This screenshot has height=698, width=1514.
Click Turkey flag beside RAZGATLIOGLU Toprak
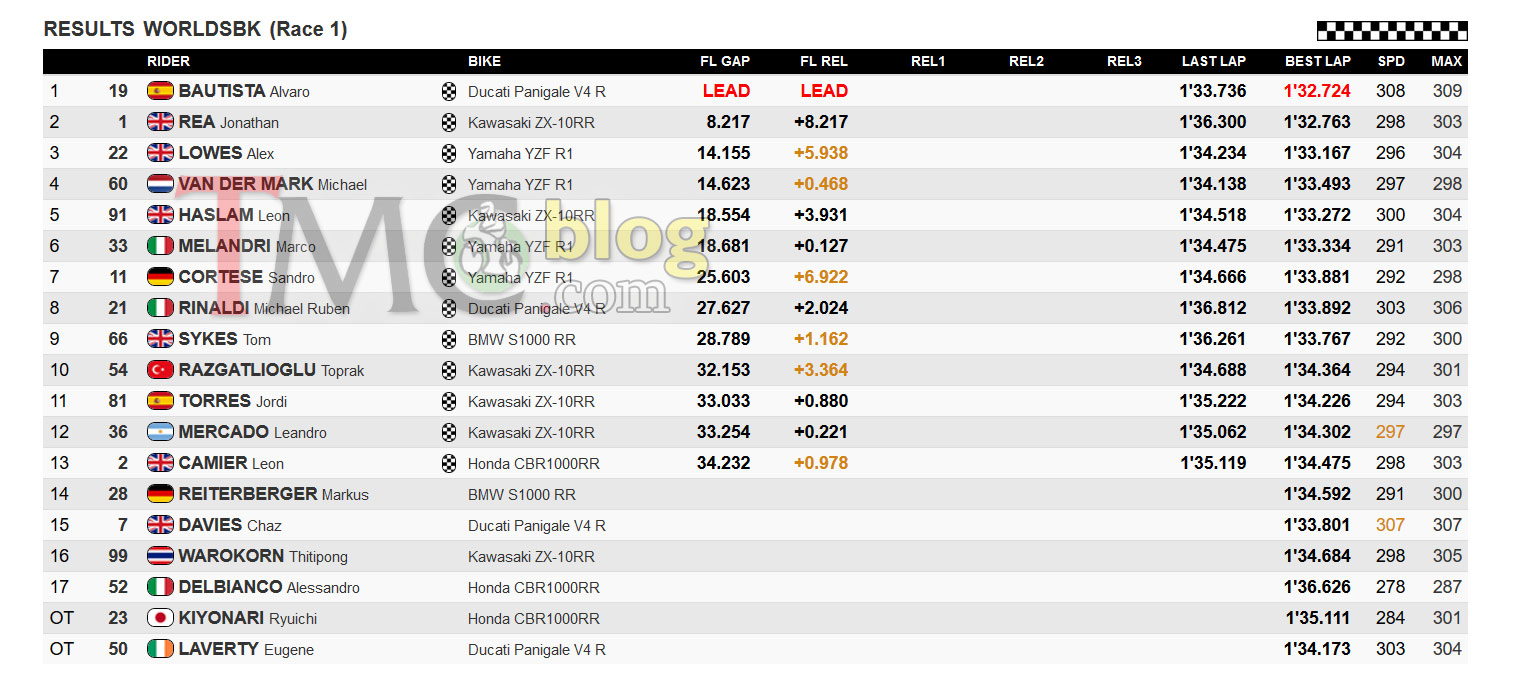(160, 370)
